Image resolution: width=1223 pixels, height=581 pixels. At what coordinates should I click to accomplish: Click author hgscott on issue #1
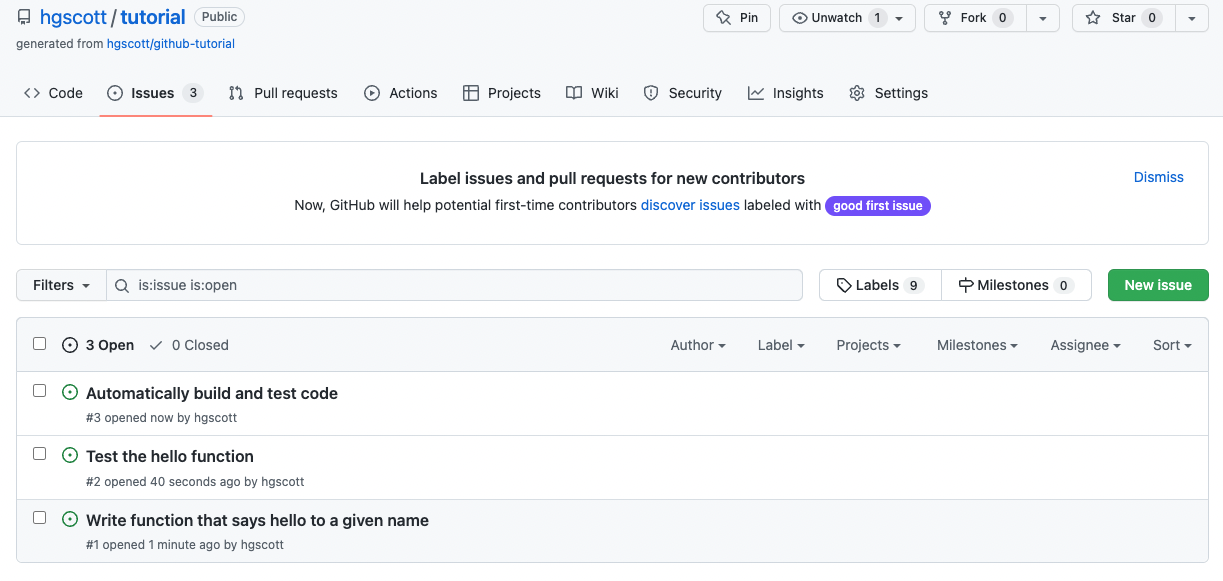262,545
